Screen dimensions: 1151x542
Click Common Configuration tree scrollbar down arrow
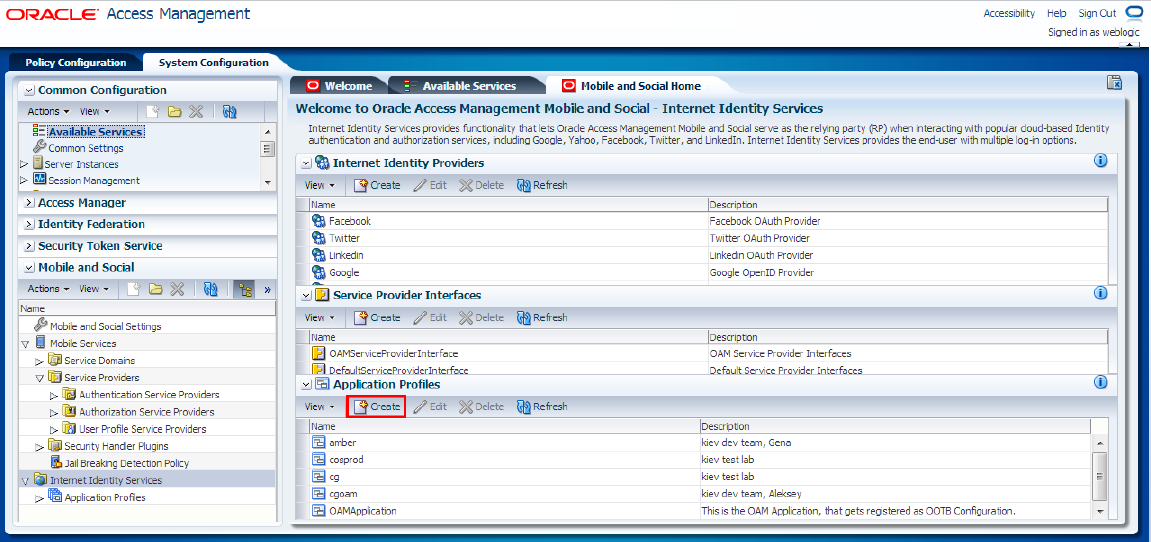pyautogui.click(x=267, y=181)
